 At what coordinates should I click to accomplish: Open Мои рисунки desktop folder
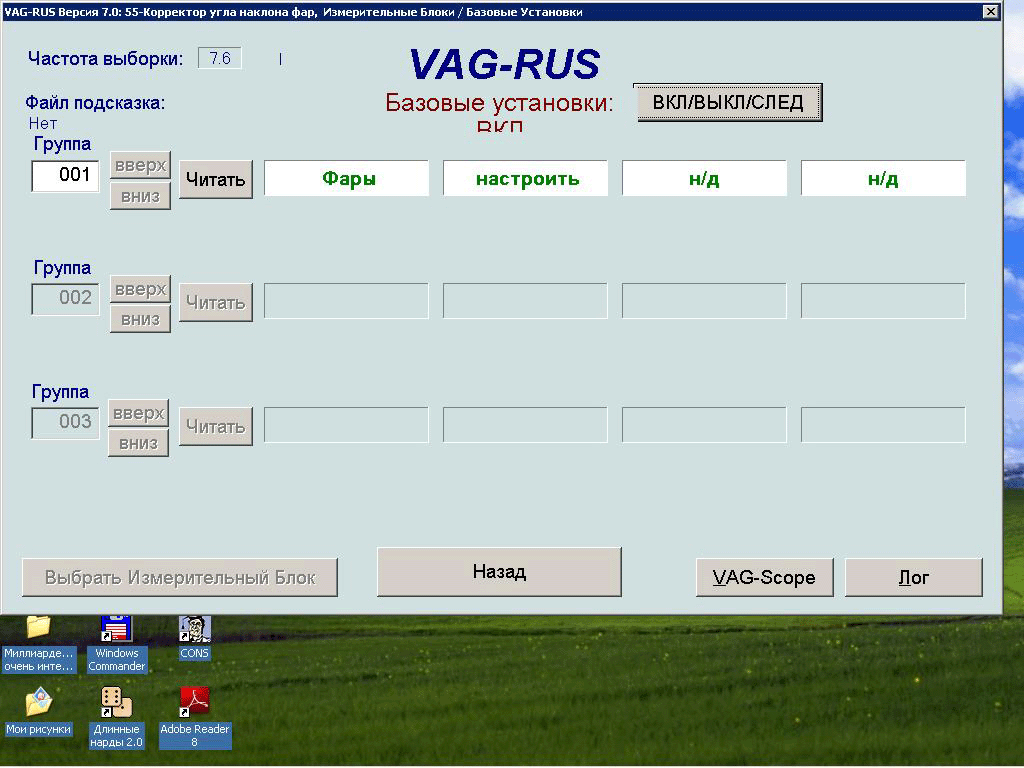tap(38, 703)
